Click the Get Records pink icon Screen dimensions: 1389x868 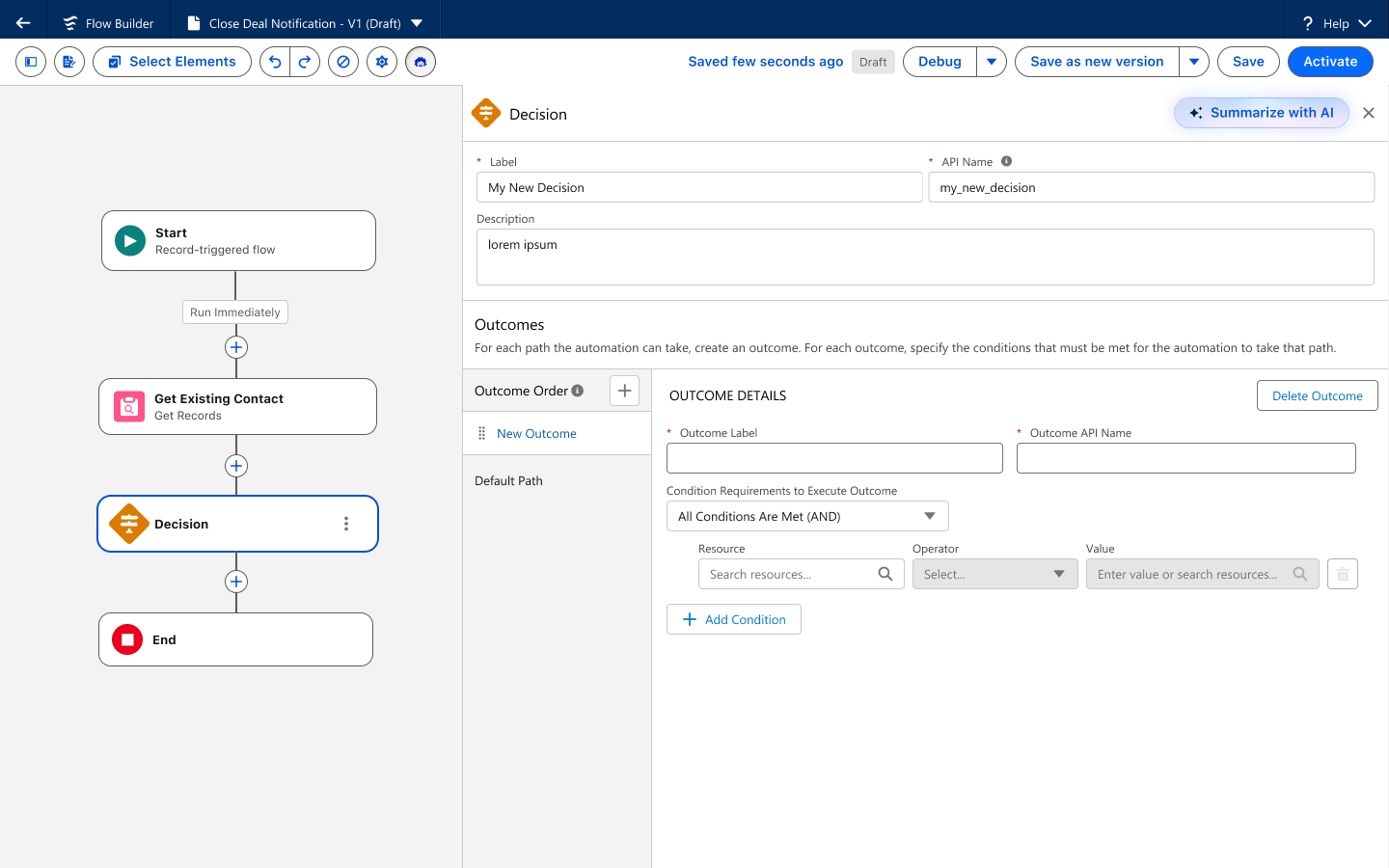129,406
